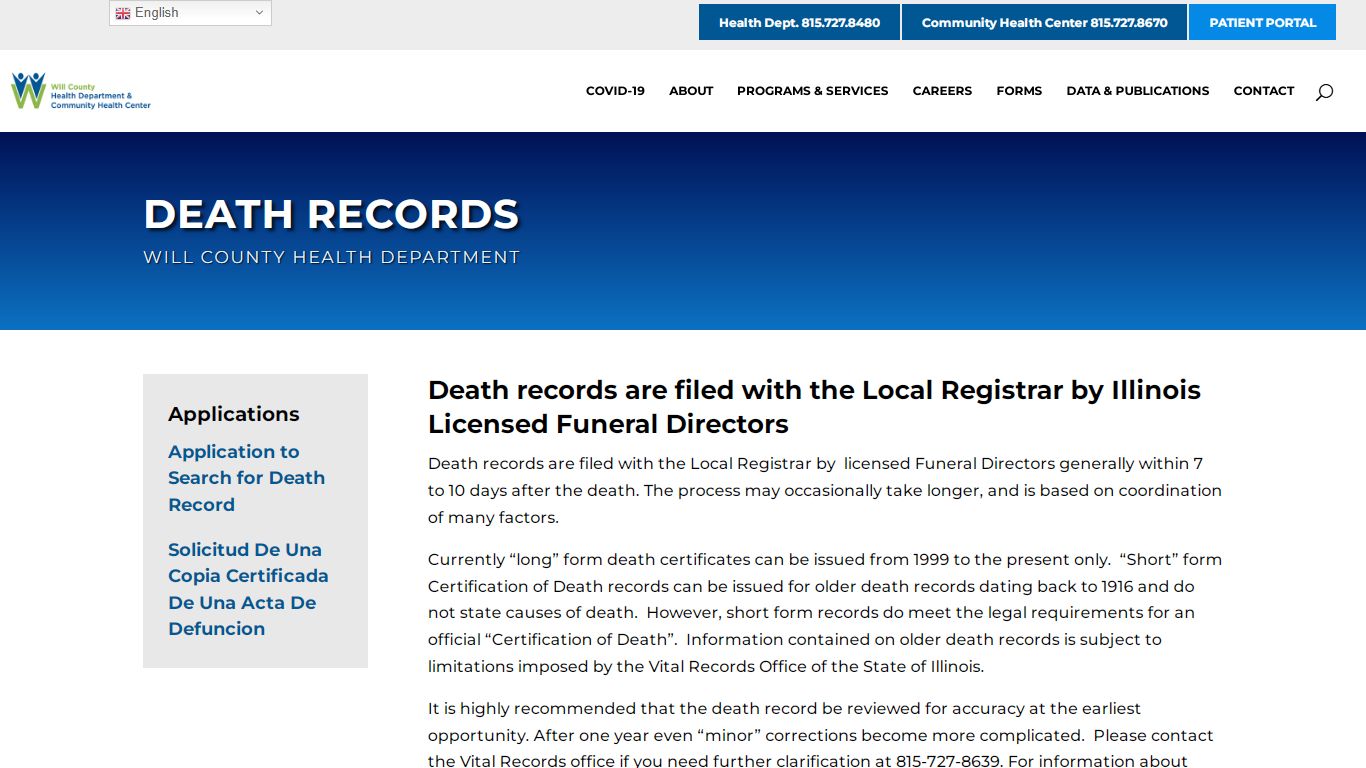Click the Will County Health Department subtitle

(331, 257)
